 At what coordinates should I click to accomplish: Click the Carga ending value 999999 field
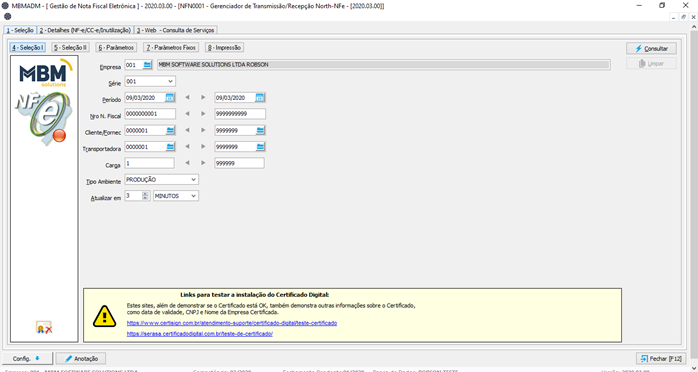tap(239, 163)
